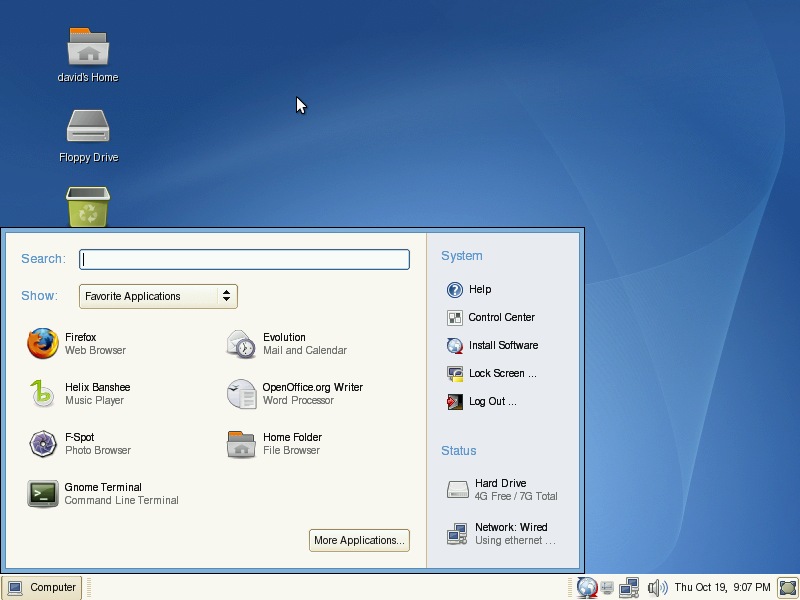Select the Trash desktop icon

click(88, 207)
